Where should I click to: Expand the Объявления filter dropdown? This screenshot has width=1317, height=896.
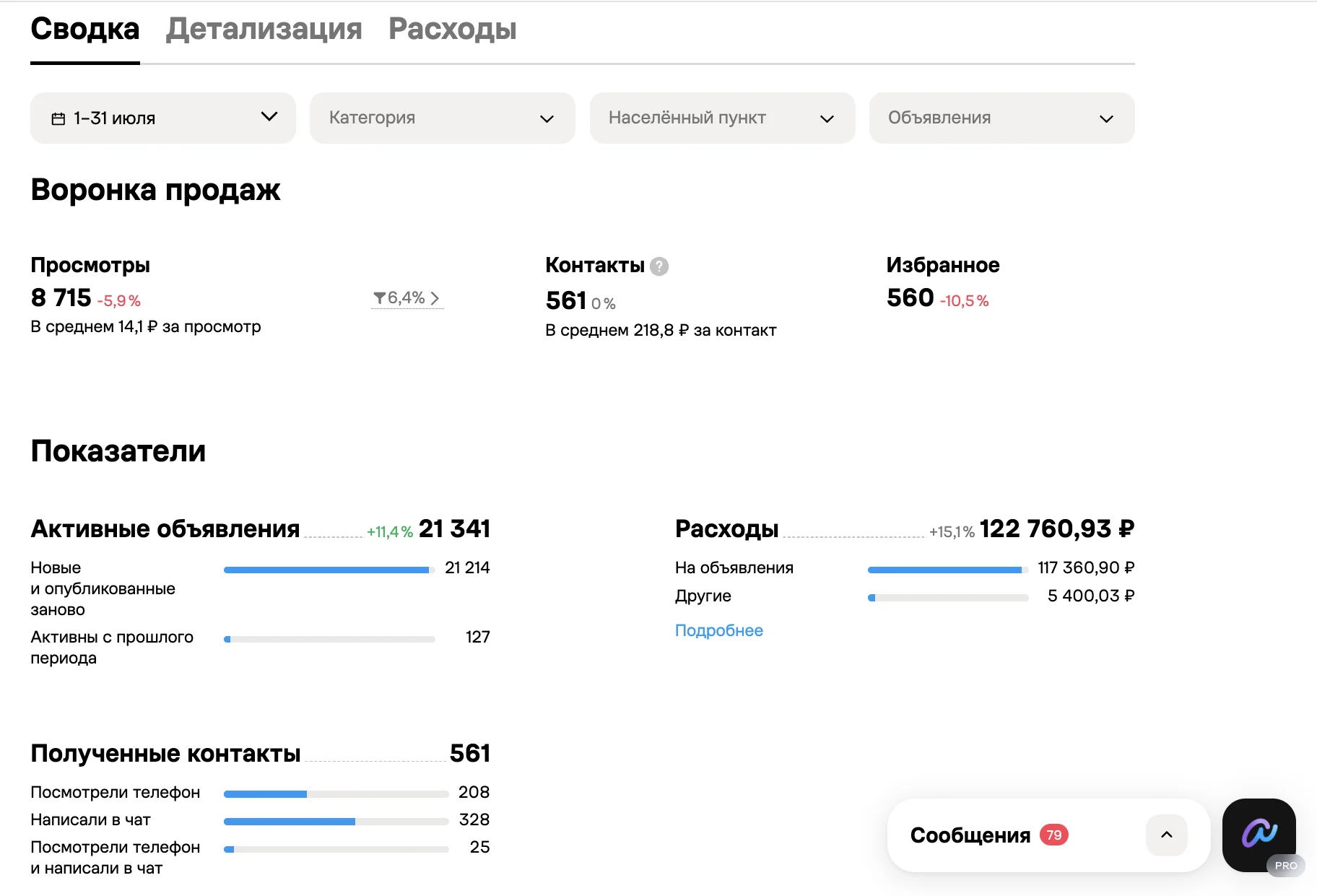point(1002,118)
